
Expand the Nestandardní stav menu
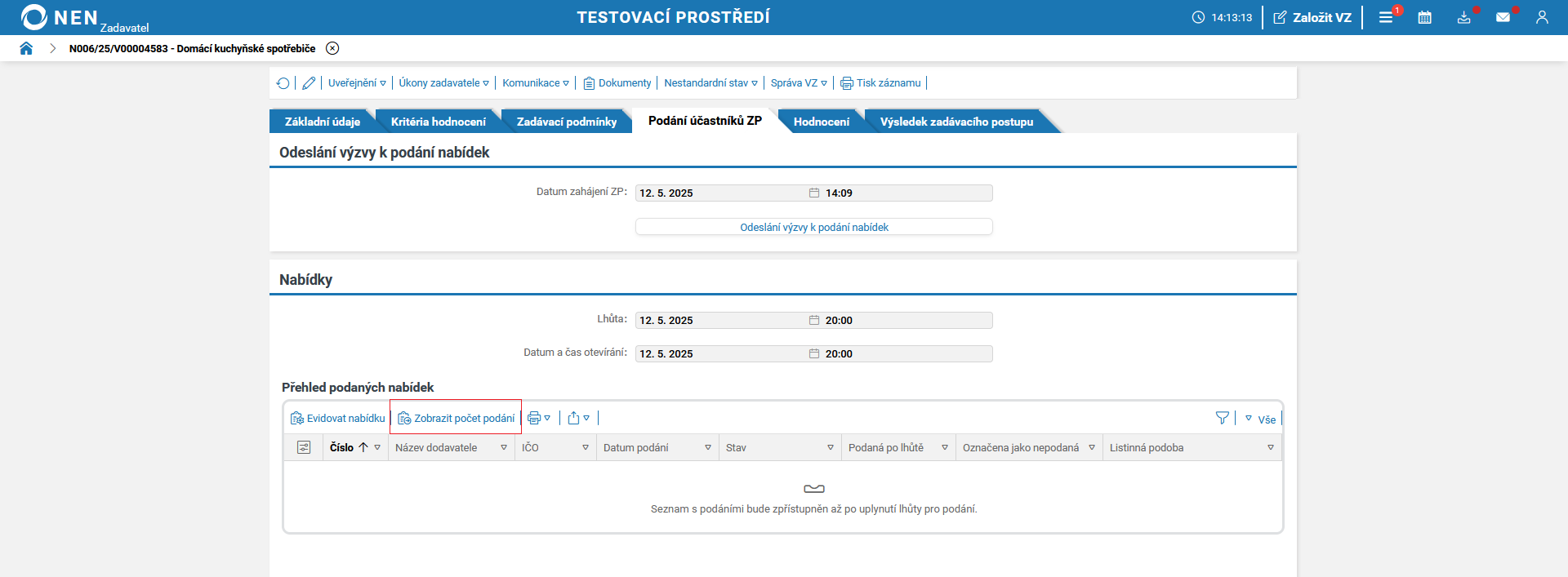click(710, 83)
